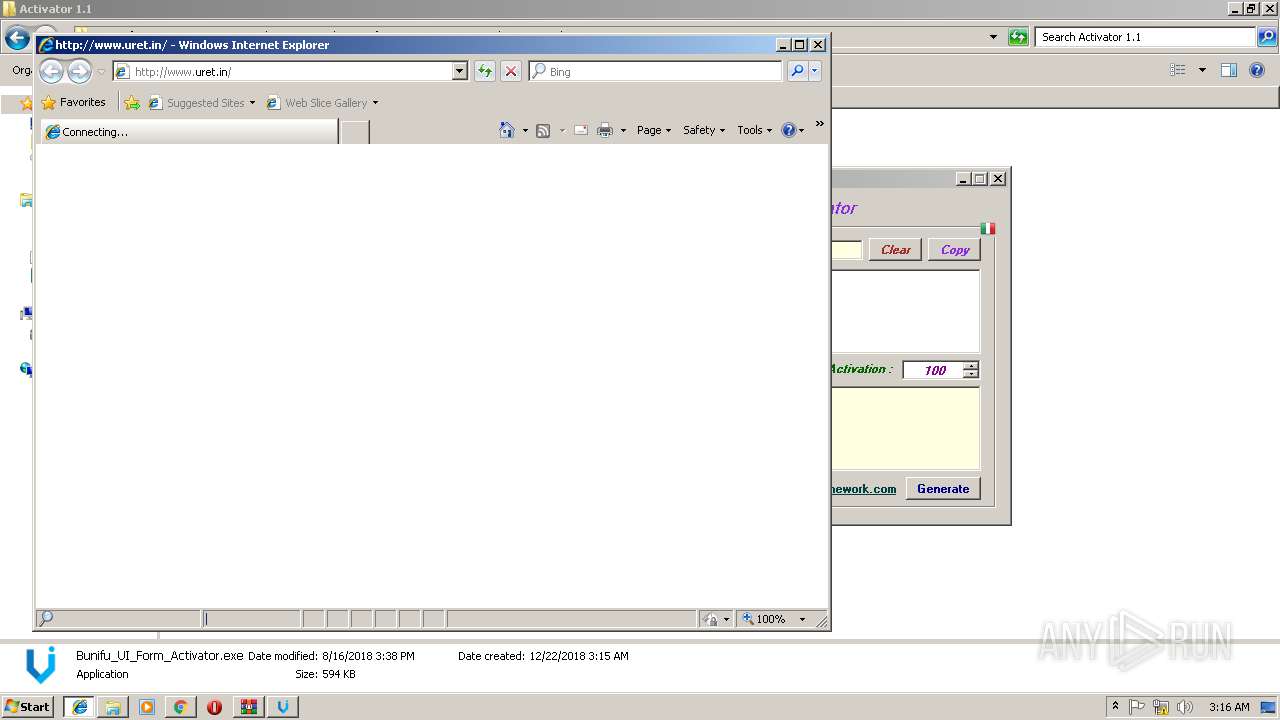Click the Explorer green refresh arrows icon

pyautogui.click(x=1018, y=37)
